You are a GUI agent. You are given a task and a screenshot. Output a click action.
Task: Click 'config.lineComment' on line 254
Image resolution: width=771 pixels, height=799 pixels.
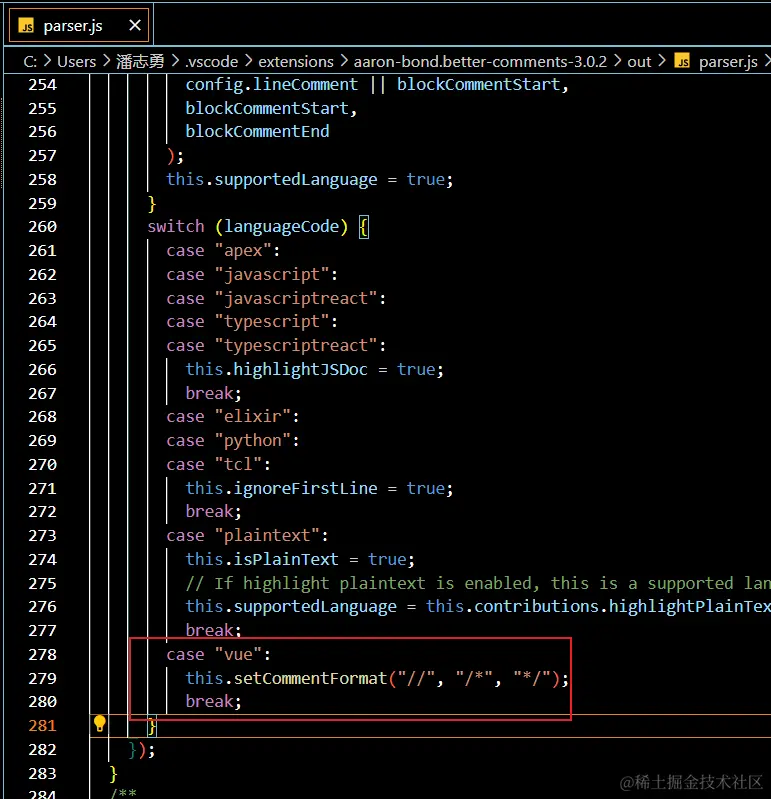(272, 84)
